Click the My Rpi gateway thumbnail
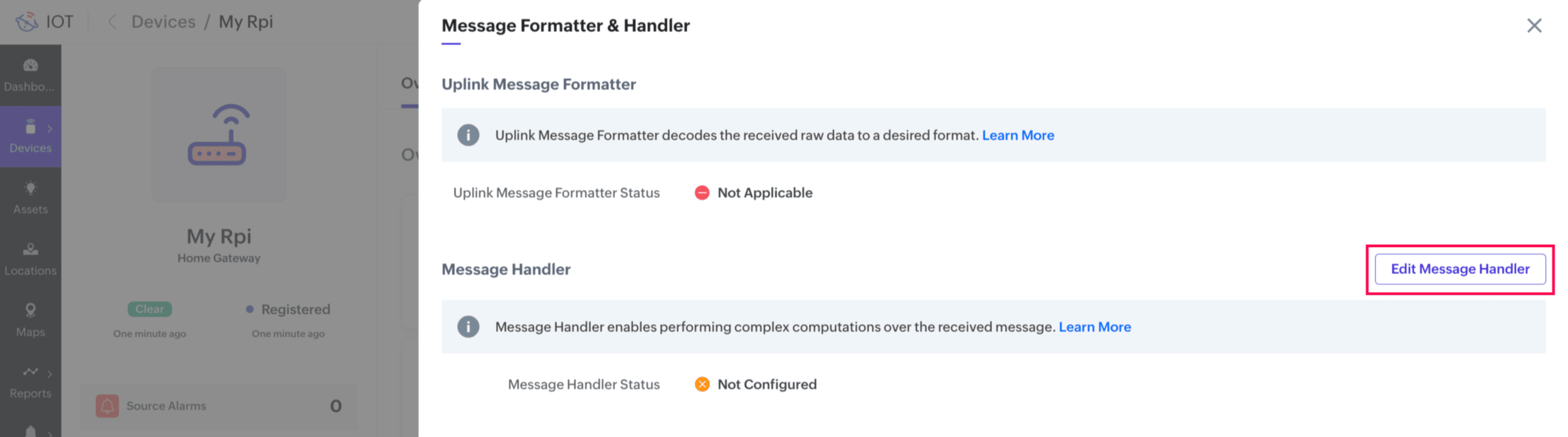Screen dimensions: 1568x437 point(219,135)
